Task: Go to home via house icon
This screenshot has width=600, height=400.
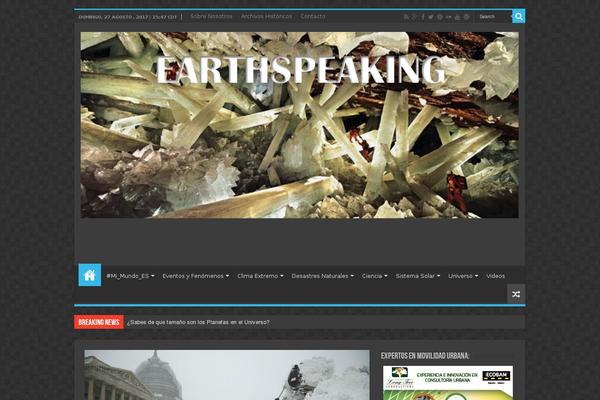Action: [x=90, y=275]
